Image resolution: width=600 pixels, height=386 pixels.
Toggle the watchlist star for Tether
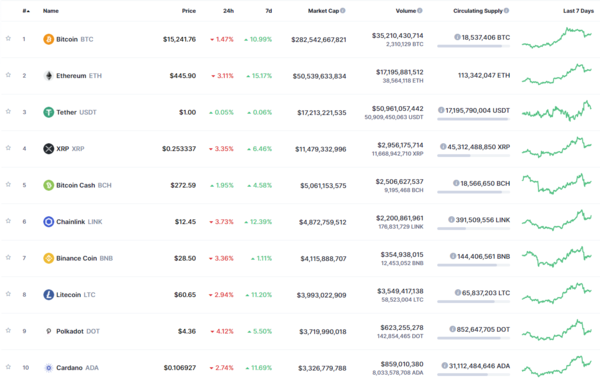pyautogui.click(x=8, y=111)
